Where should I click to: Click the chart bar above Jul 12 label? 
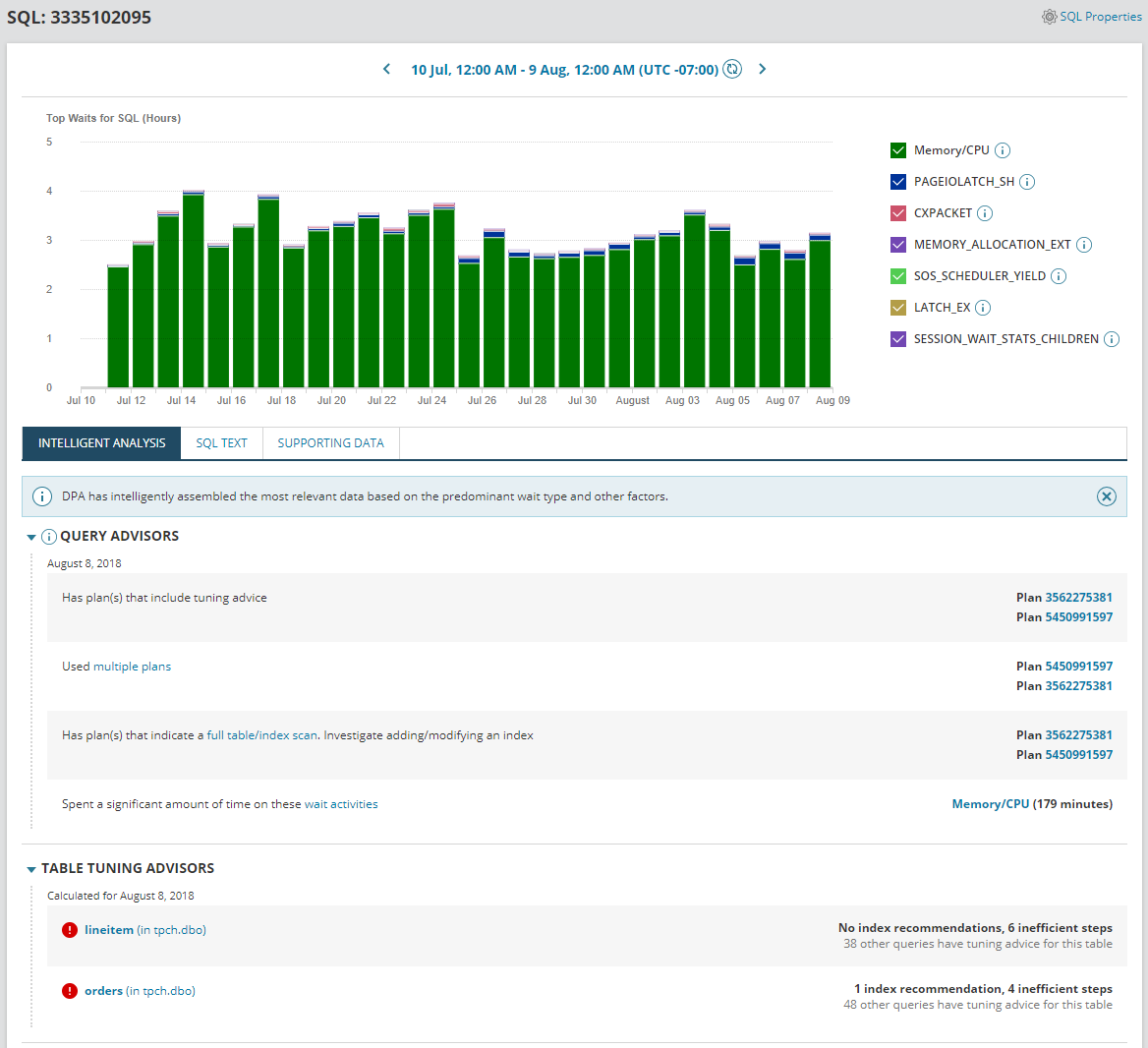point(143,315)
